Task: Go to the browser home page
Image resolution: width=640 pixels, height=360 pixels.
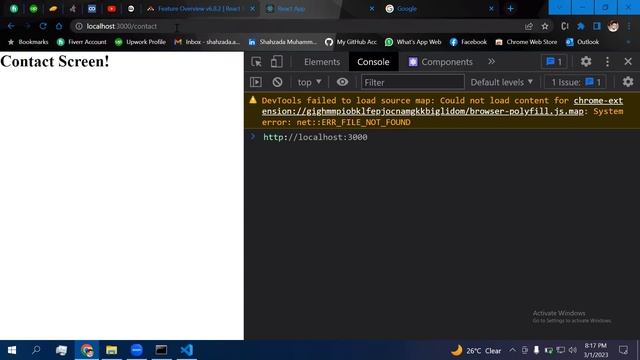Action: [59, 26]
